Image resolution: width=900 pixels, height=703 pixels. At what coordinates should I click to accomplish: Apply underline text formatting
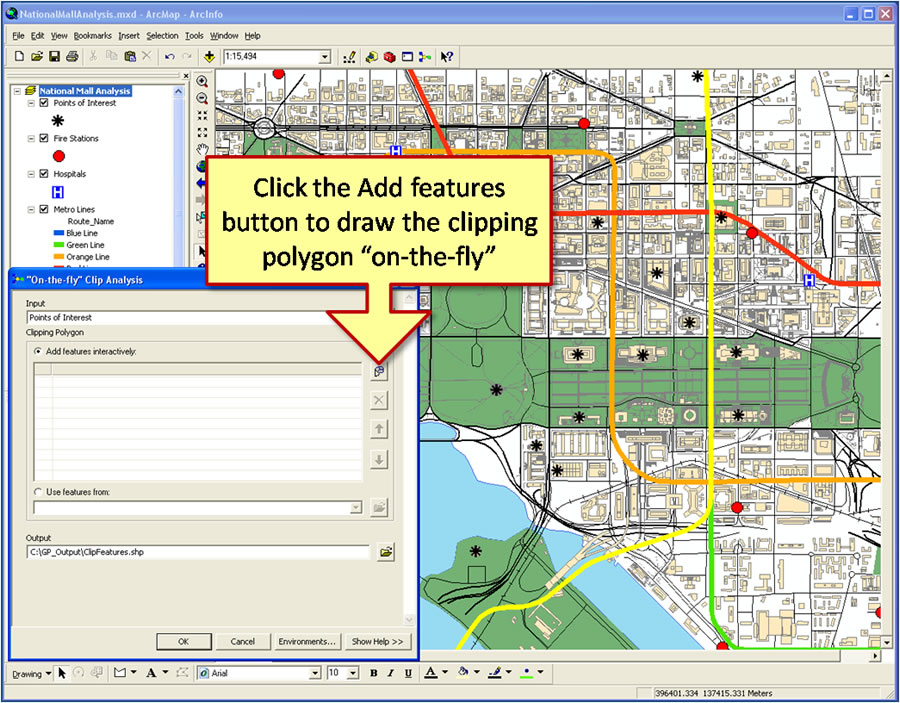coord(408,673)
